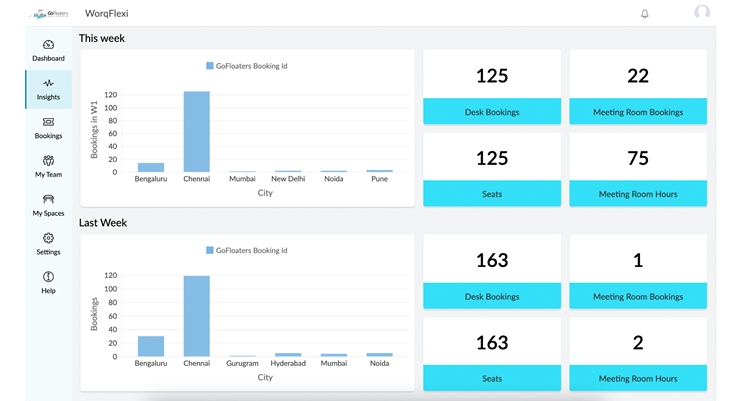Open the Bookings ticket icon
This screenshot has width=753, height=401.
pos(48,122)
